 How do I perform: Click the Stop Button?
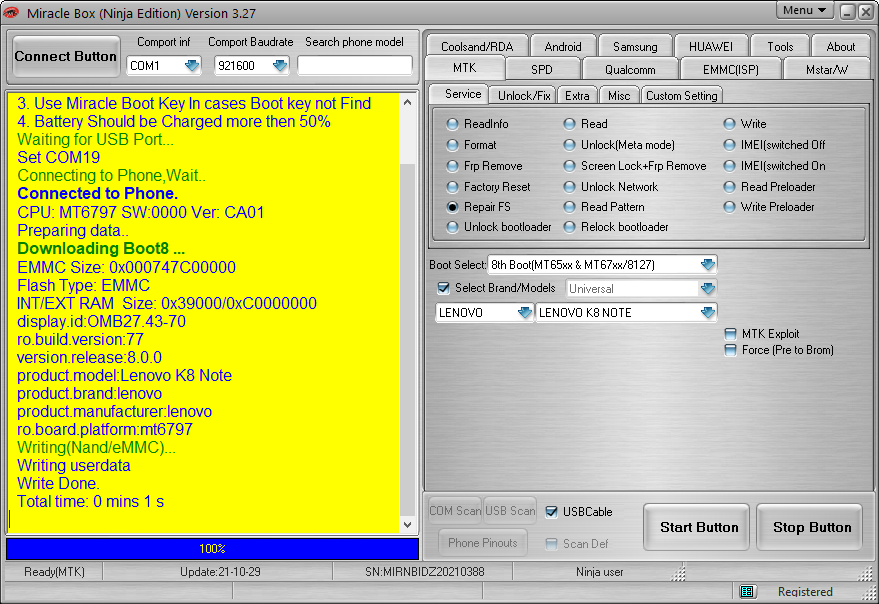click(x=809, y=527)
